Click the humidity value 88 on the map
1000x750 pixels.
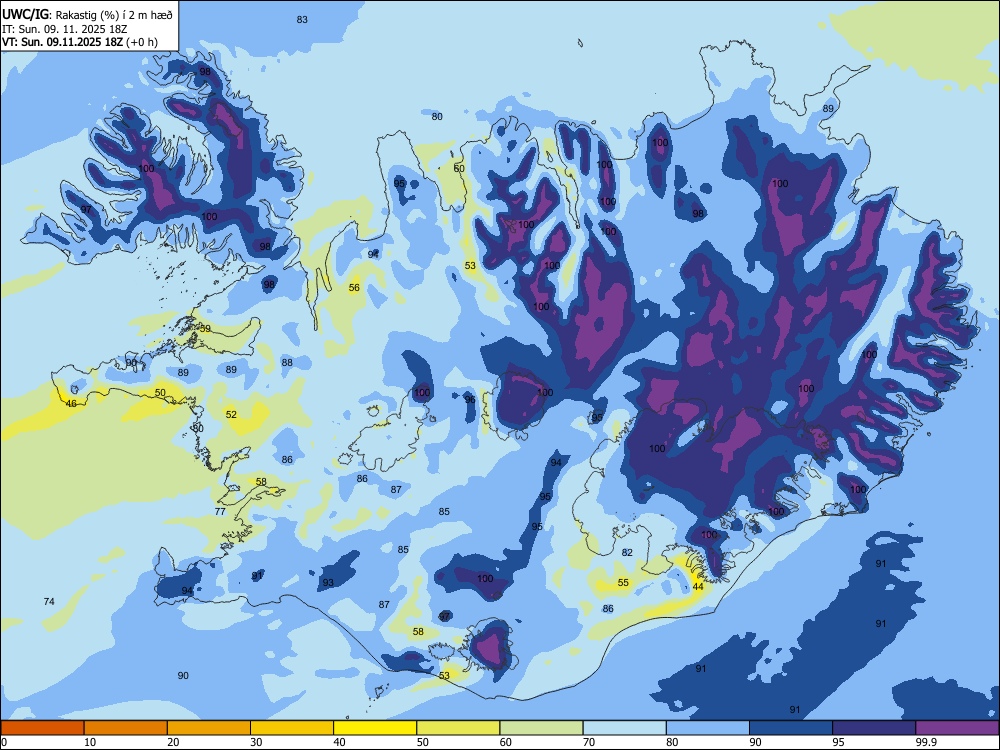point(287,362)
